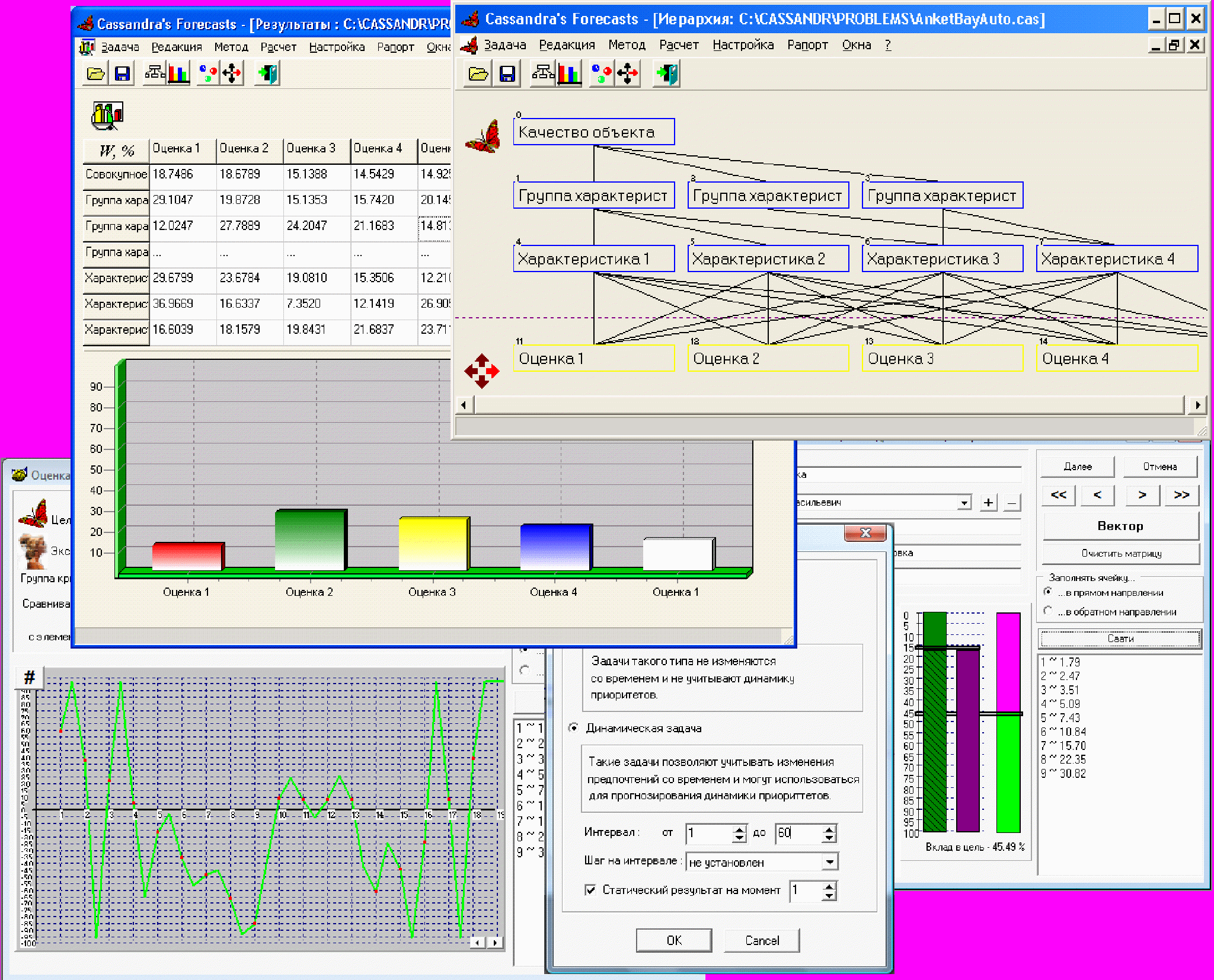The width and height of the screenshot is (1214, 980).
Task: Select the Динамическая задача radio button
Action: pyautogui.click(x=574, y=727)
